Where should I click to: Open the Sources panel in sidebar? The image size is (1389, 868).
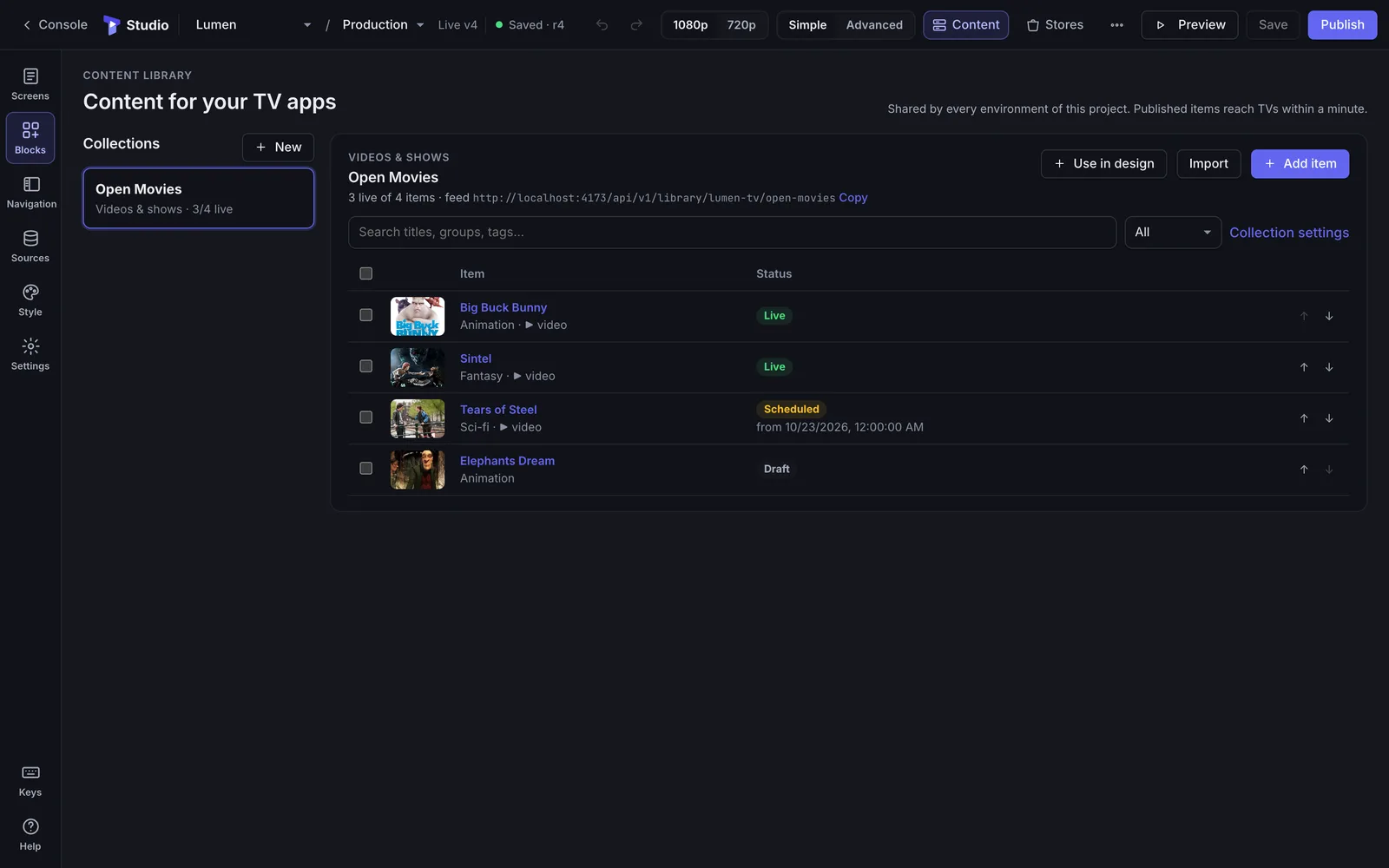30,246
